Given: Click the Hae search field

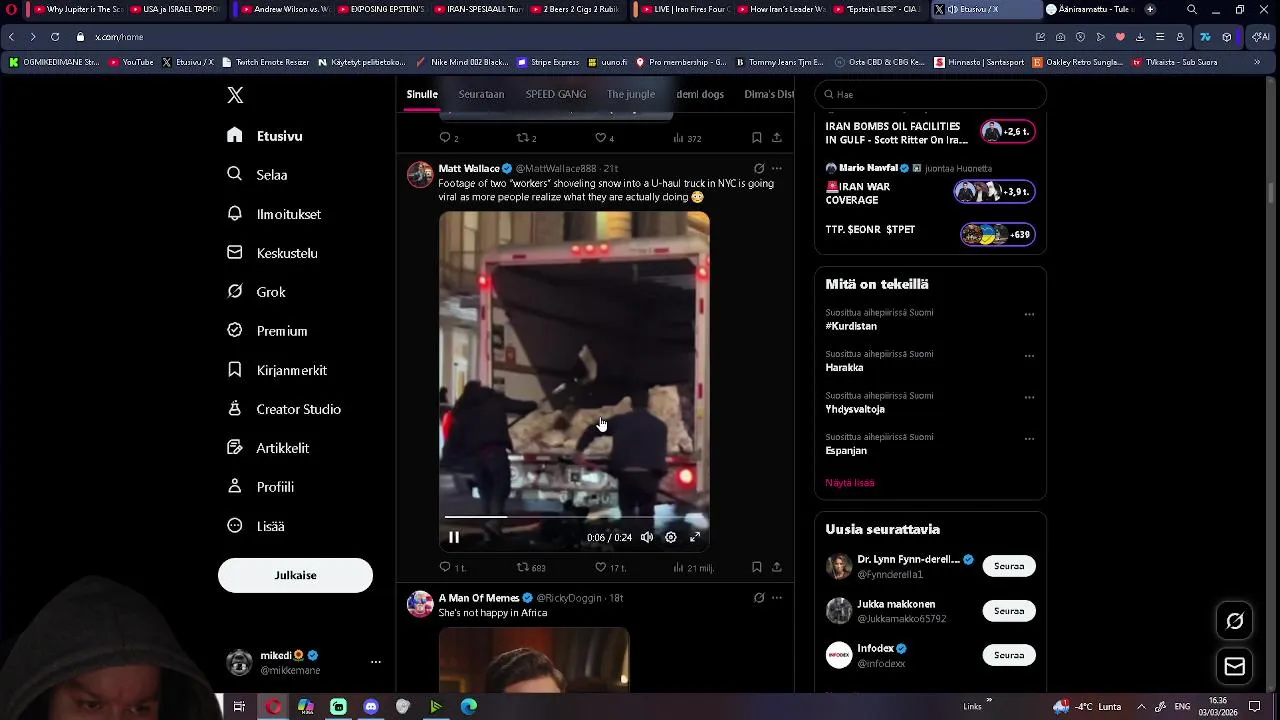Looking at the screenshot, I should coord(930,94).
